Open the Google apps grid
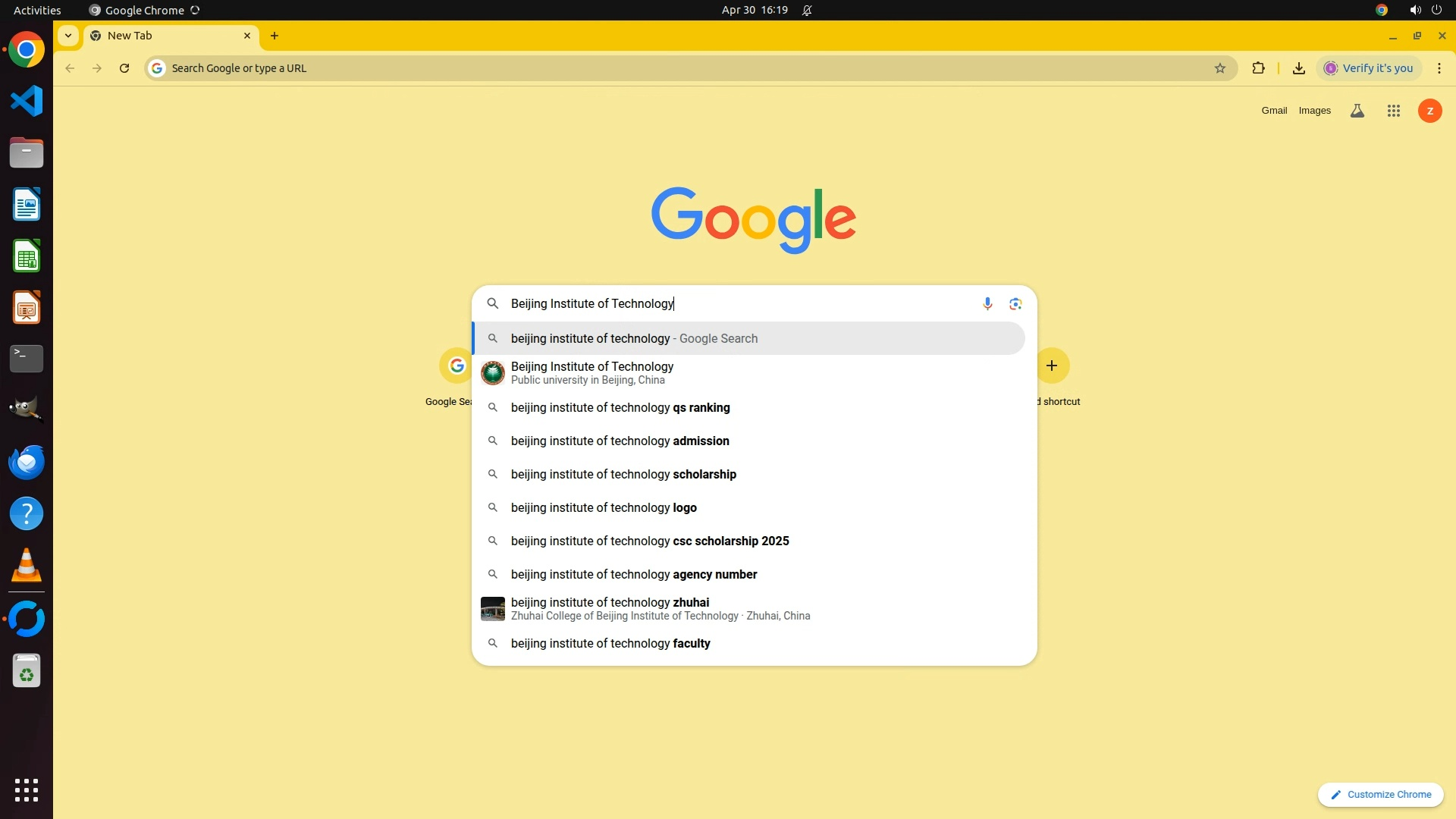1456x819 pixels. pyautogui.click(x=1393, y=111)
